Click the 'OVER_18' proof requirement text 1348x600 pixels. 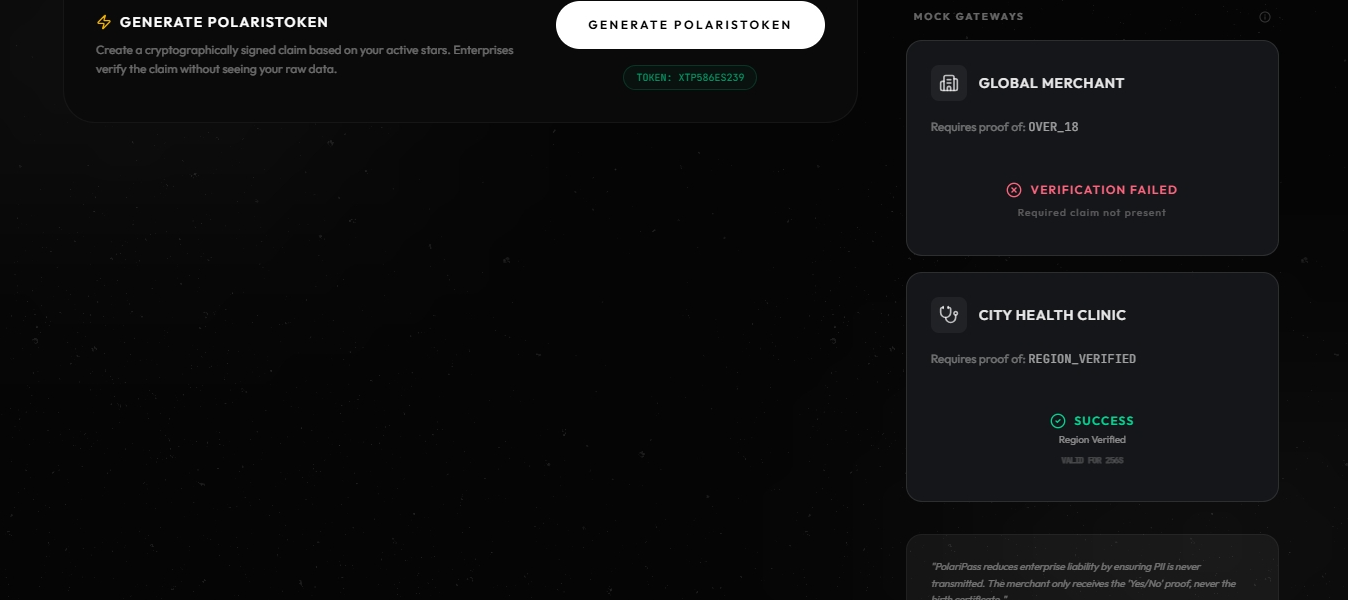point(1054,127)
